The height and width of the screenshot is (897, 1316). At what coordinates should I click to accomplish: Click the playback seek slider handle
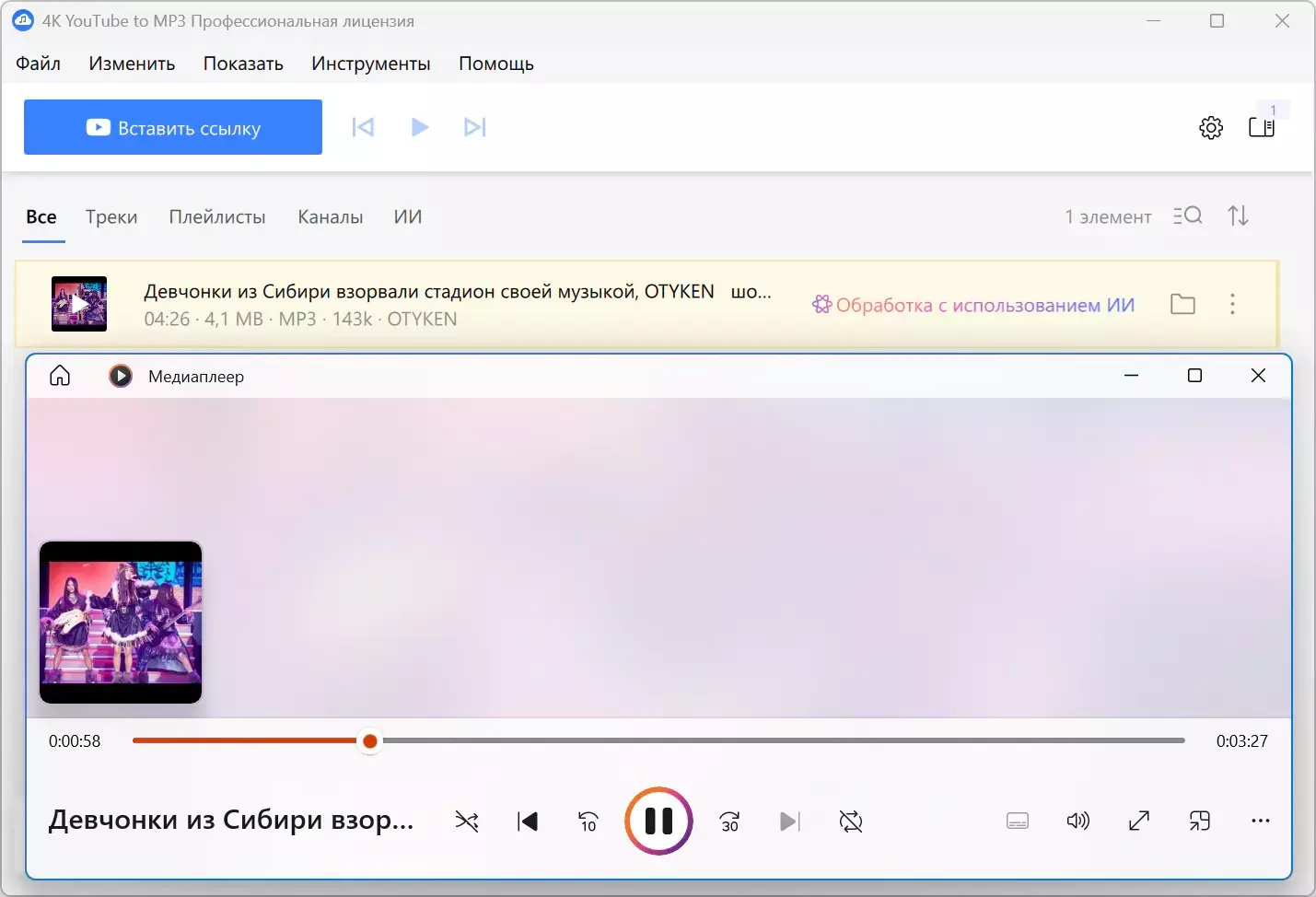(370, 741)
